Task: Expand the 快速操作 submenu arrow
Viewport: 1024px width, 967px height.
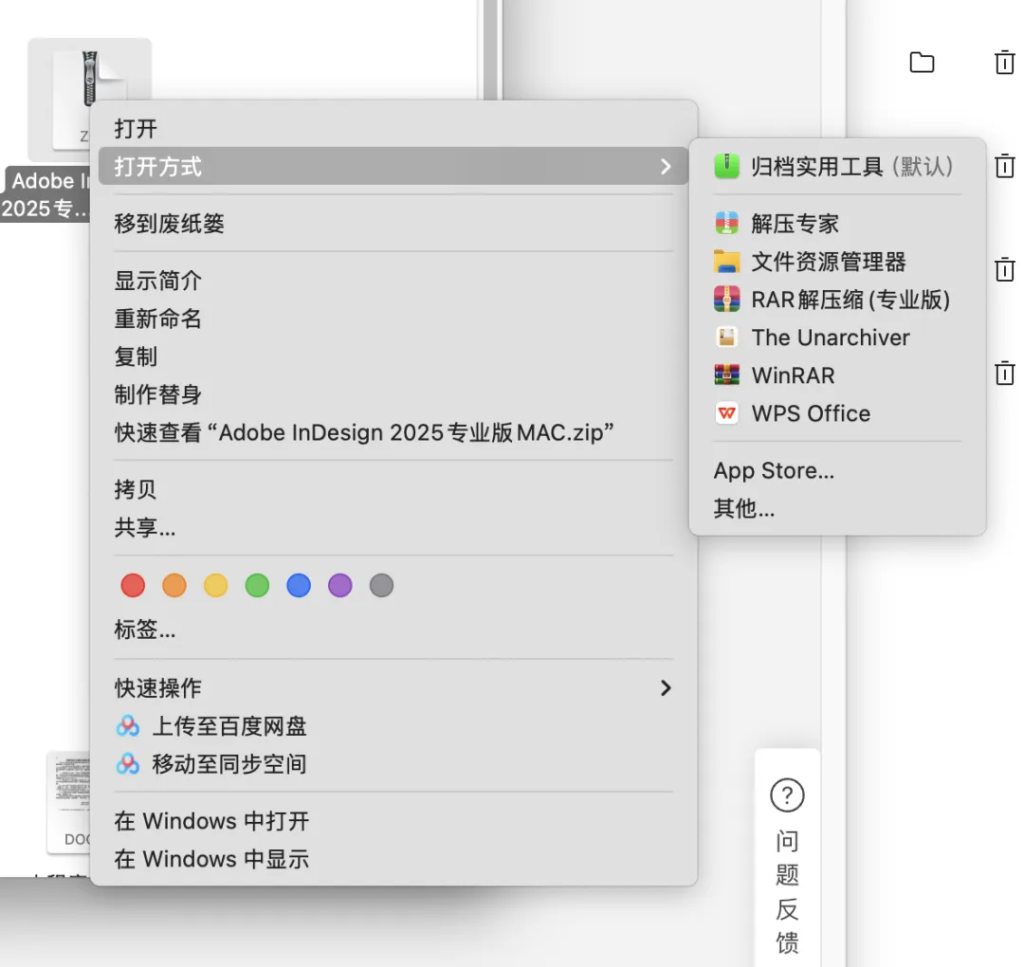Action: coord(665,688)
